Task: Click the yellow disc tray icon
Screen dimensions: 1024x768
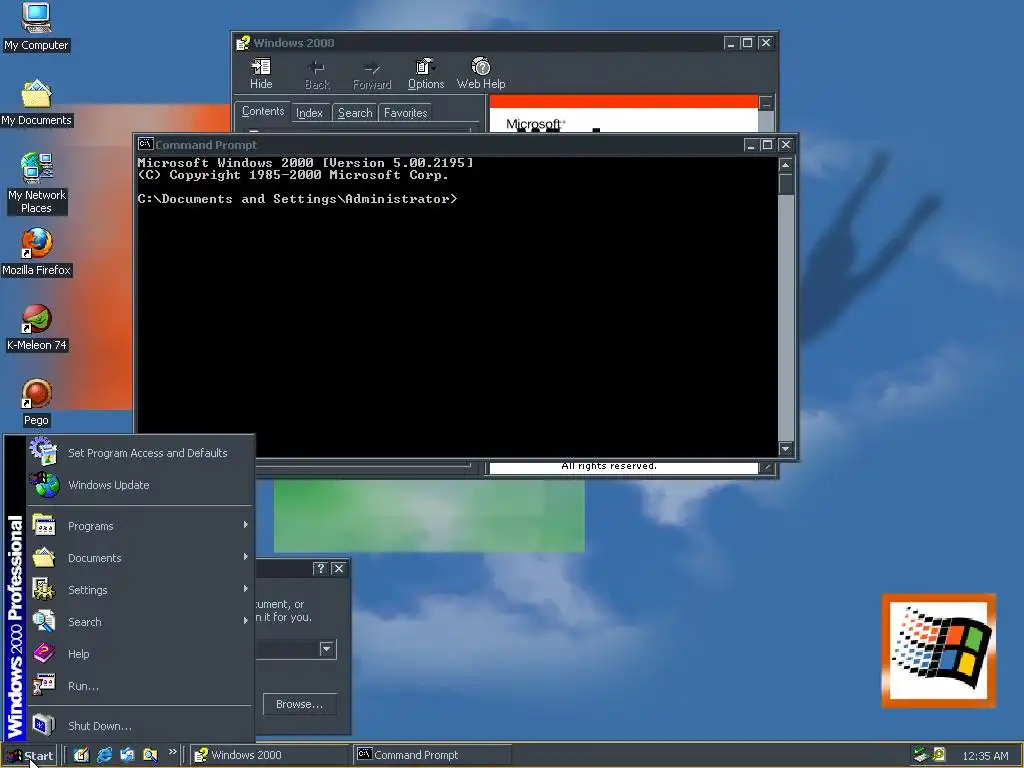Action: (x=939, y=755)
